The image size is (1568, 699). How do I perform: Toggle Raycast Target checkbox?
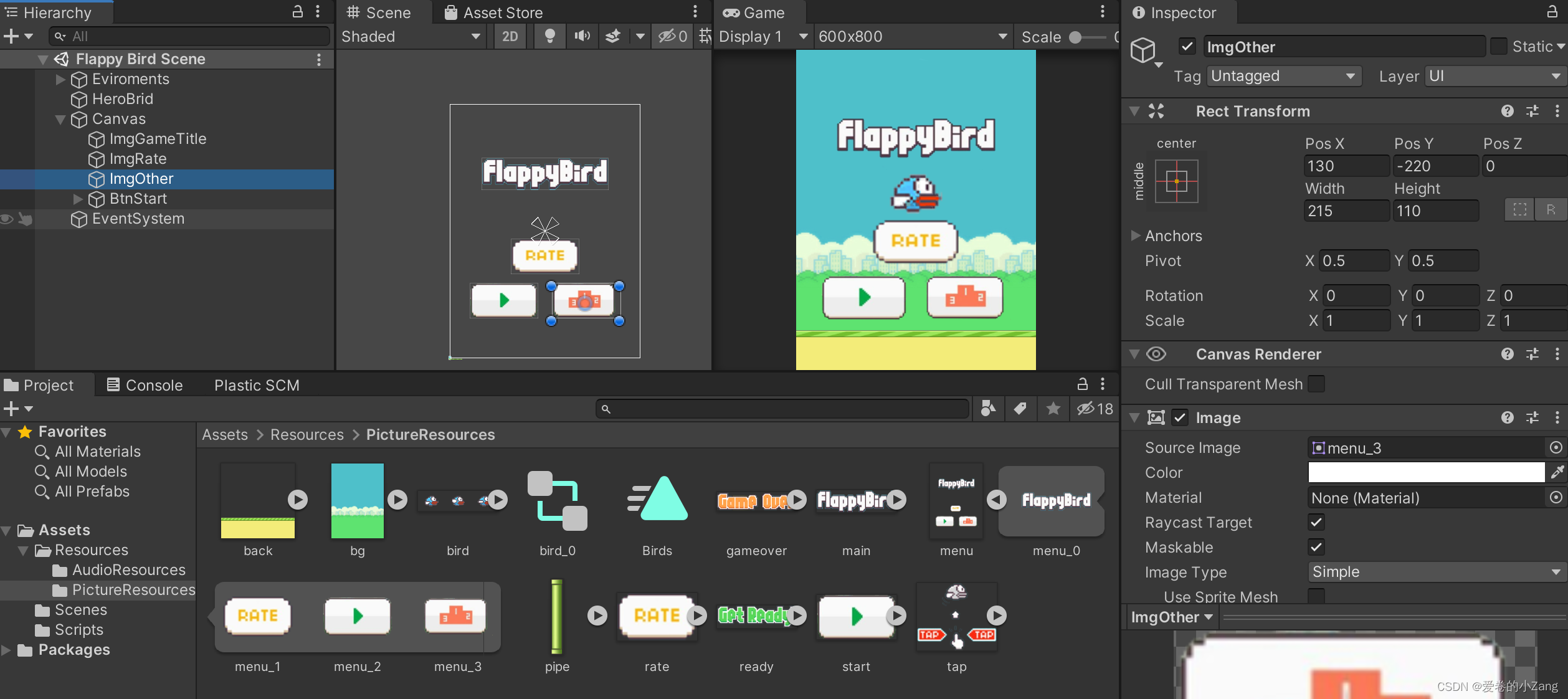click(x=1316, y=522)
